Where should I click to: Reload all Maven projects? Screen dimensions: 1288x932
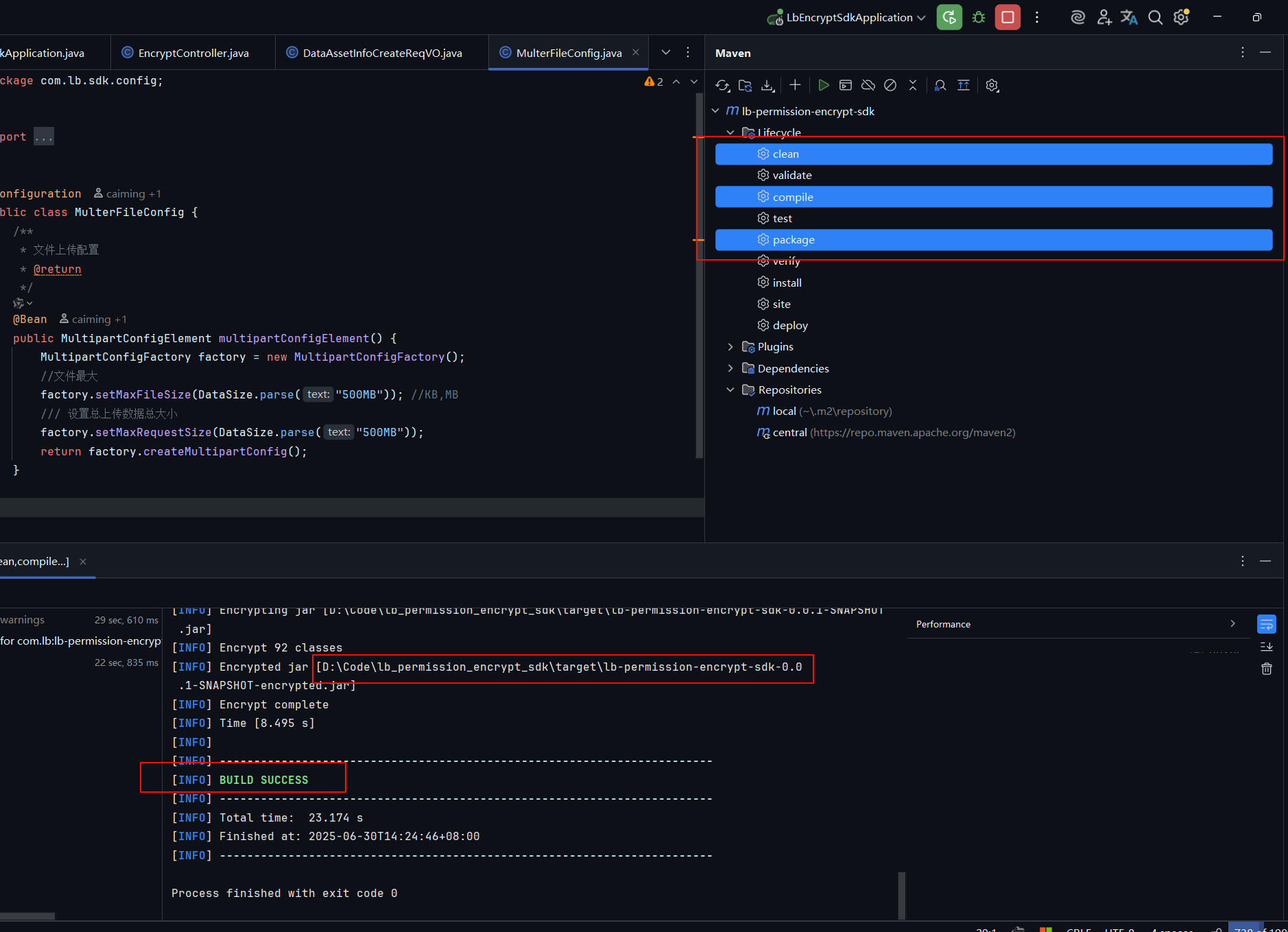[x=722, y=85]
